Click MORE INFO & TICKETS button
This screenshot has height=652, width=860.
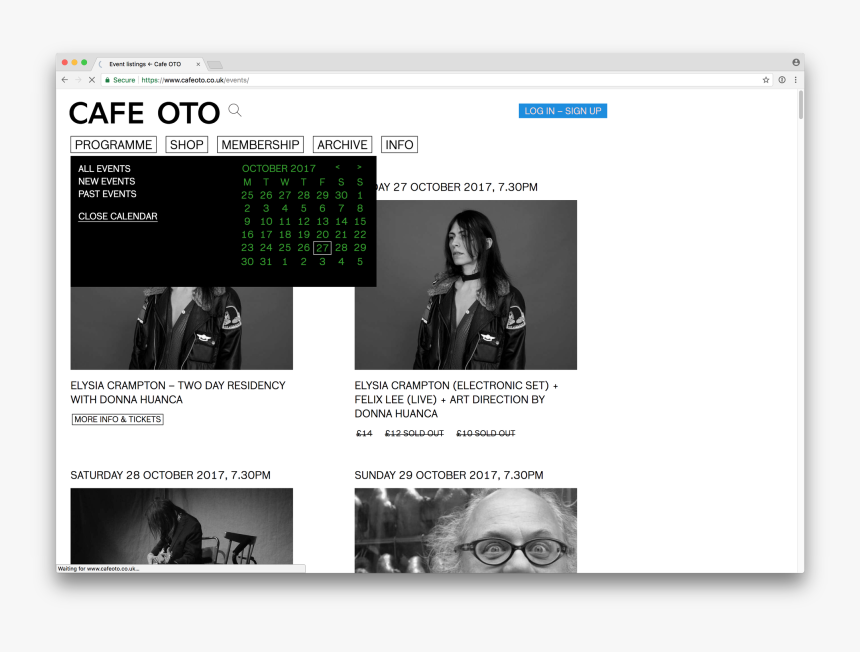pos(118,419)
